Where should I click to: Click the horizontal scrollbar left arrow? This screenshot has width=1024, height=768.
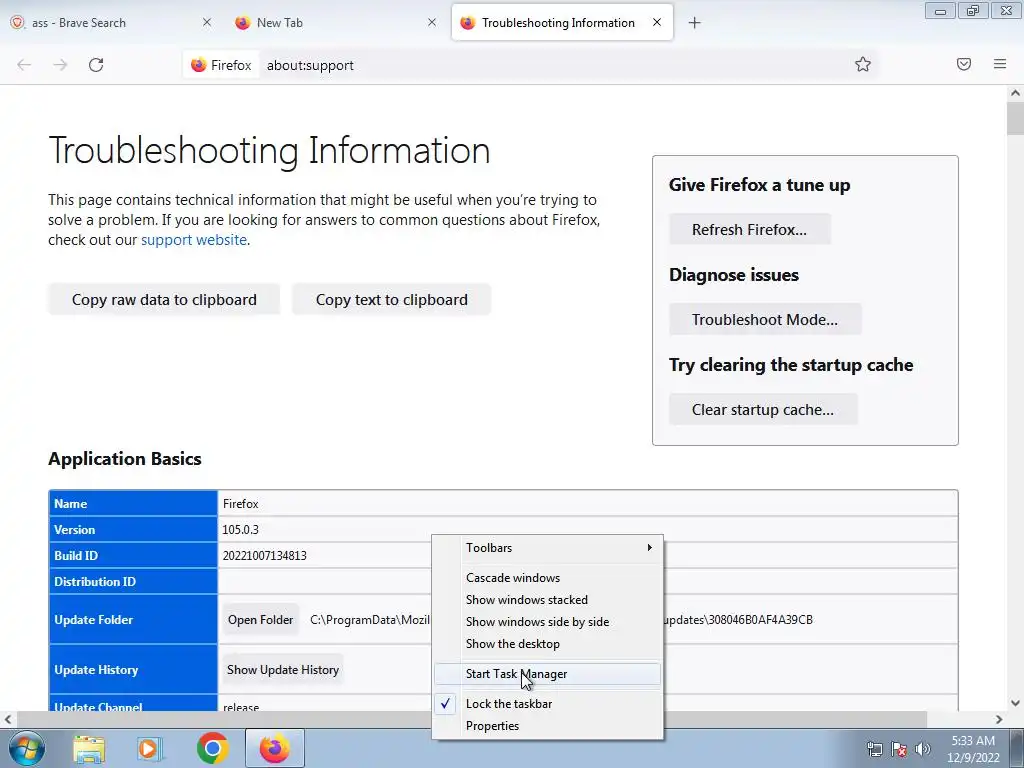8,719
